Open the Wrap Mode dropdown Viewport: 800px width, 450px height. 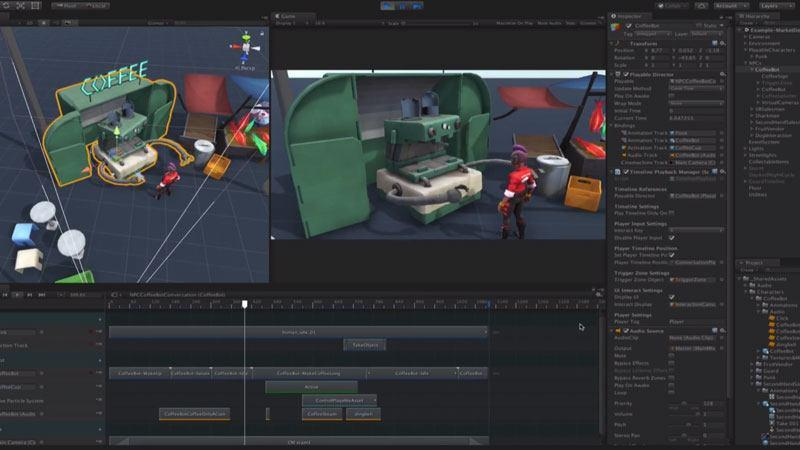point(696,102)
